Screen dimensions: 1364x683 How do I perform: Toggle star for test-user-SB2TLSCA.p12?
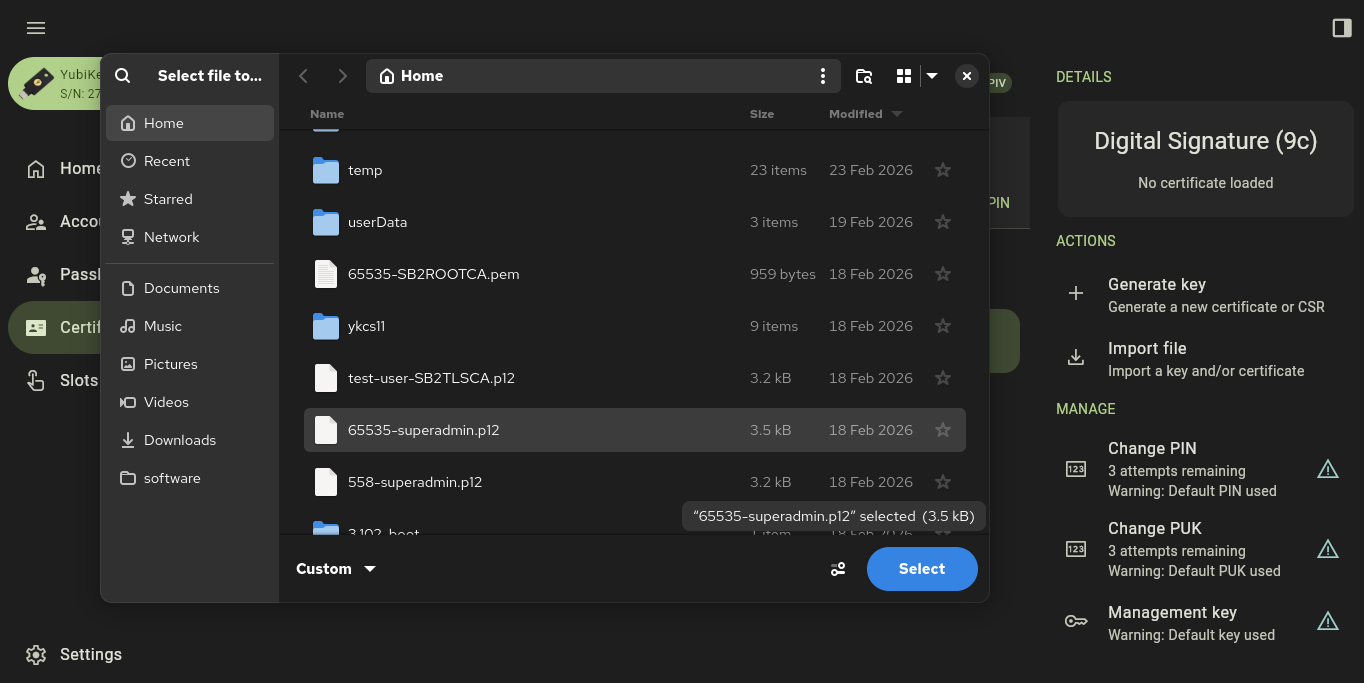(942, 378)
